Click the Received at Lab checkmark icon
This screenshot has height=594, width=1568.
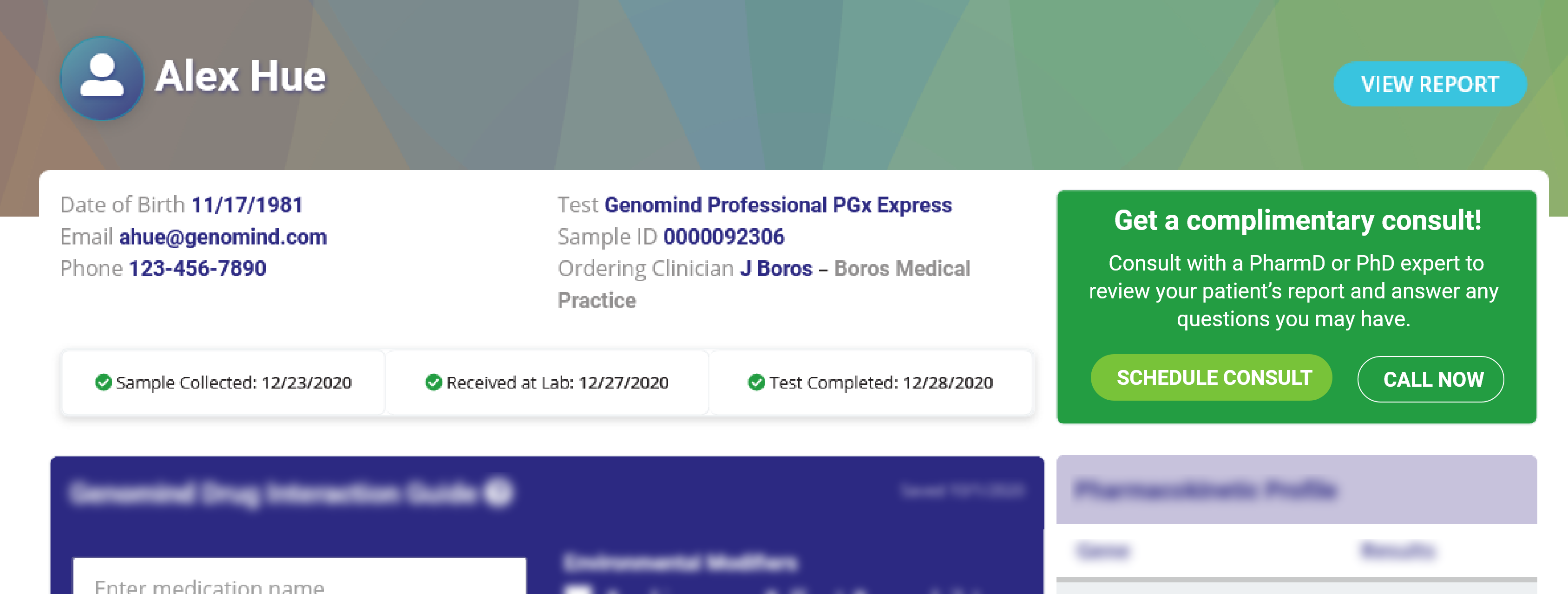(x=433, y=383)
